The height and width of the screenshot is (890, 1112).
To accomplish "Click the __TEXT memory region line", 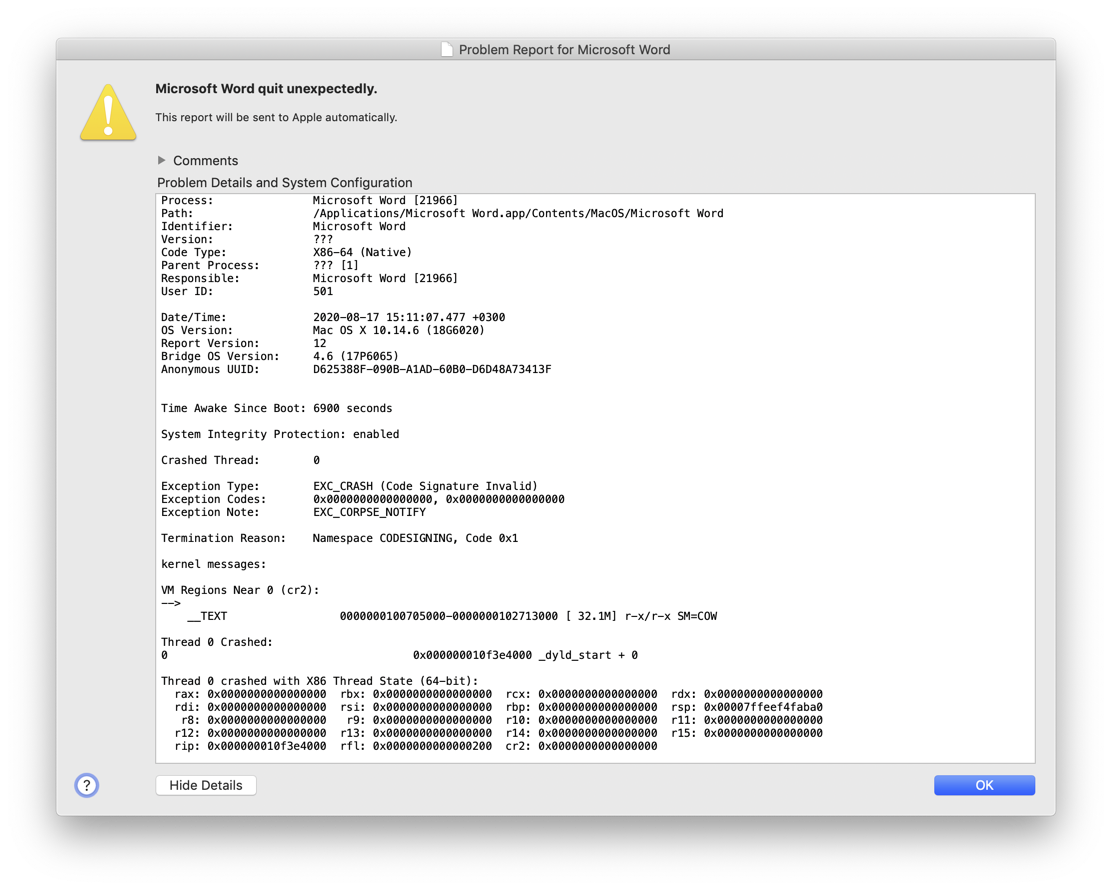I will (x=452, y=616).
